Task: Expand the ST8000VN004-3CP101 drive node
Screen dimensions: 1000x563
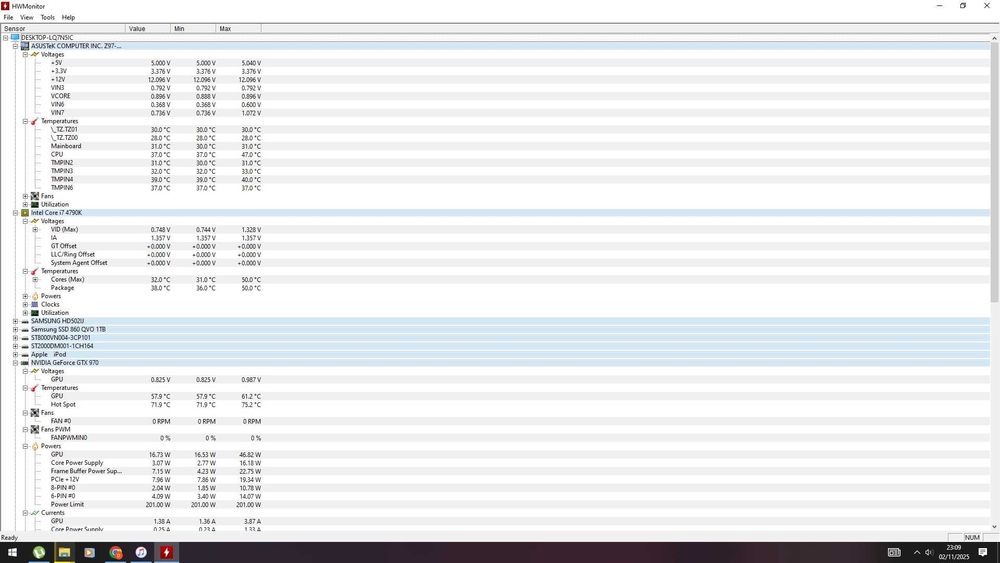Action: (15, 338)
